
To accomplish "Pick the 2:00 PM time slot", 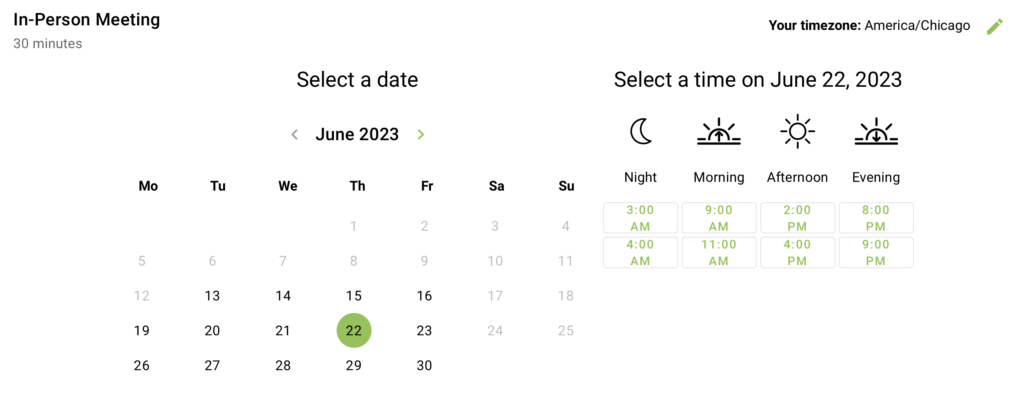I will pos(797,218).
